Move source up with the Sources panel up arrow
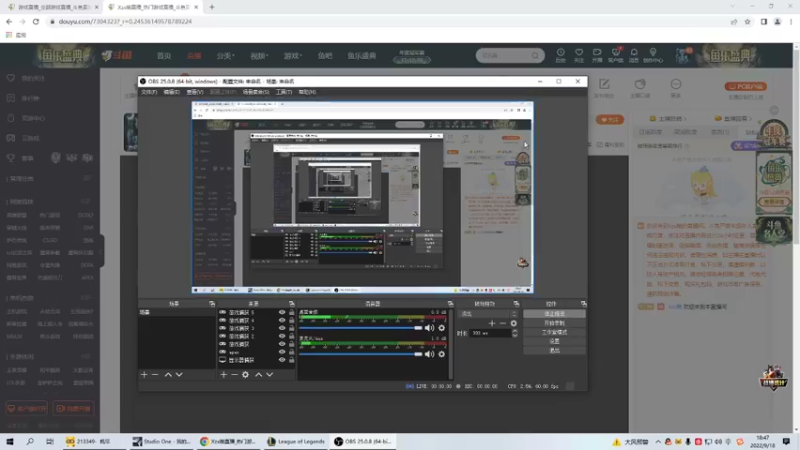Viewport: 800px width, 450px height. tap(259, 374)
